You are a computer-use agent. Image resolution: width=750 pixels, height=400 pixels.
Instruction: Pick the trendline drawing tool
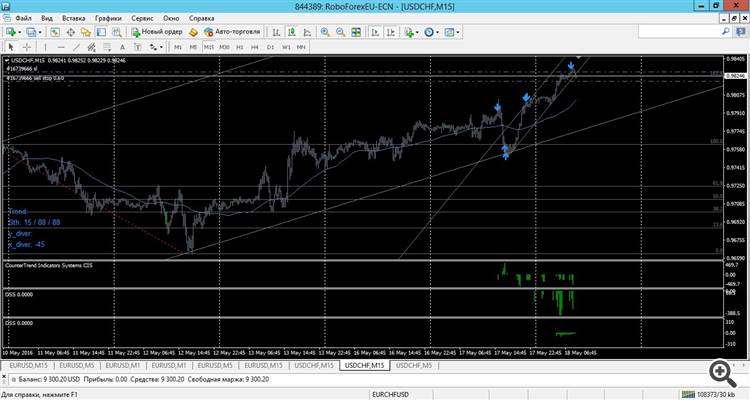point(76,47)
